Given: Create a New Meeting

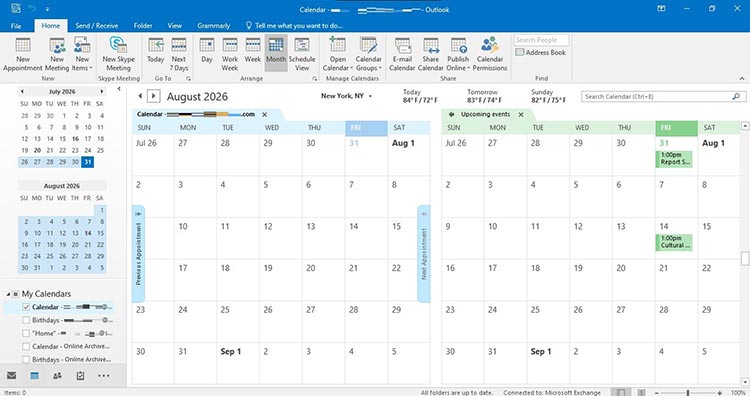Looking at the screenshot, I should (x=57, y=54).
